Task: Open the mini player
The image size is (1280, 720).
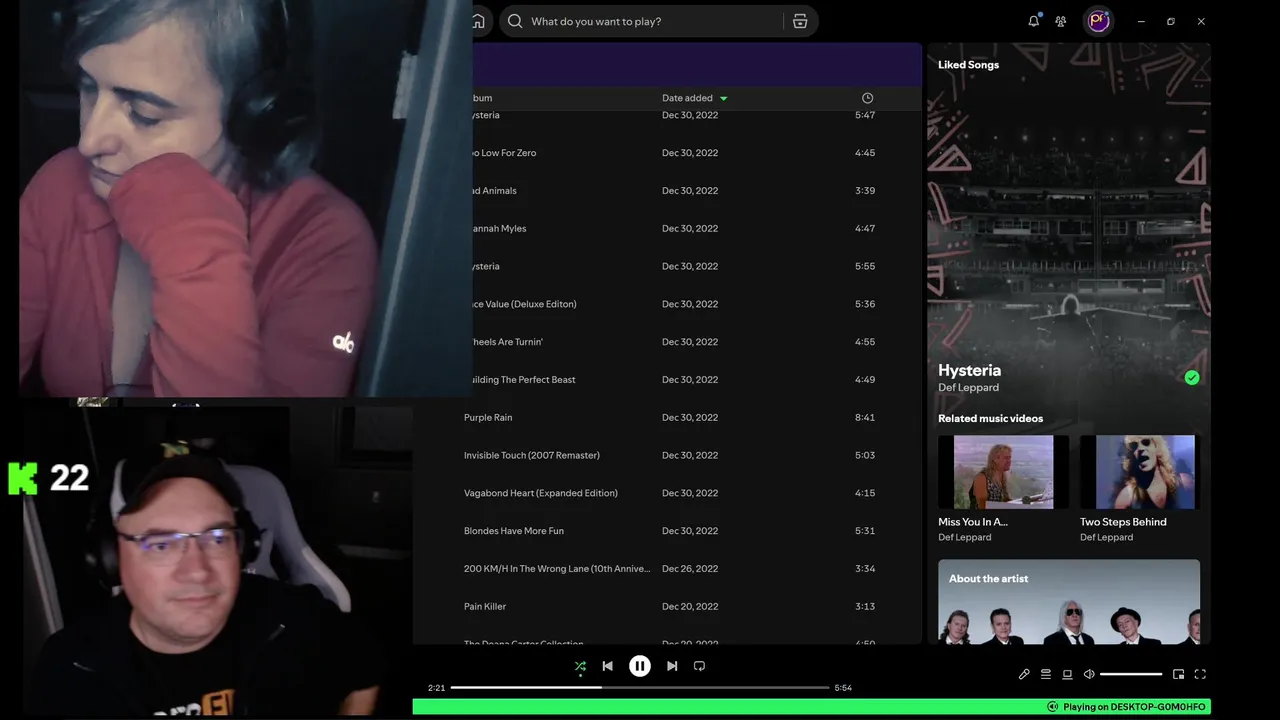Action: pyautogui.click(x=1178, y=674)
